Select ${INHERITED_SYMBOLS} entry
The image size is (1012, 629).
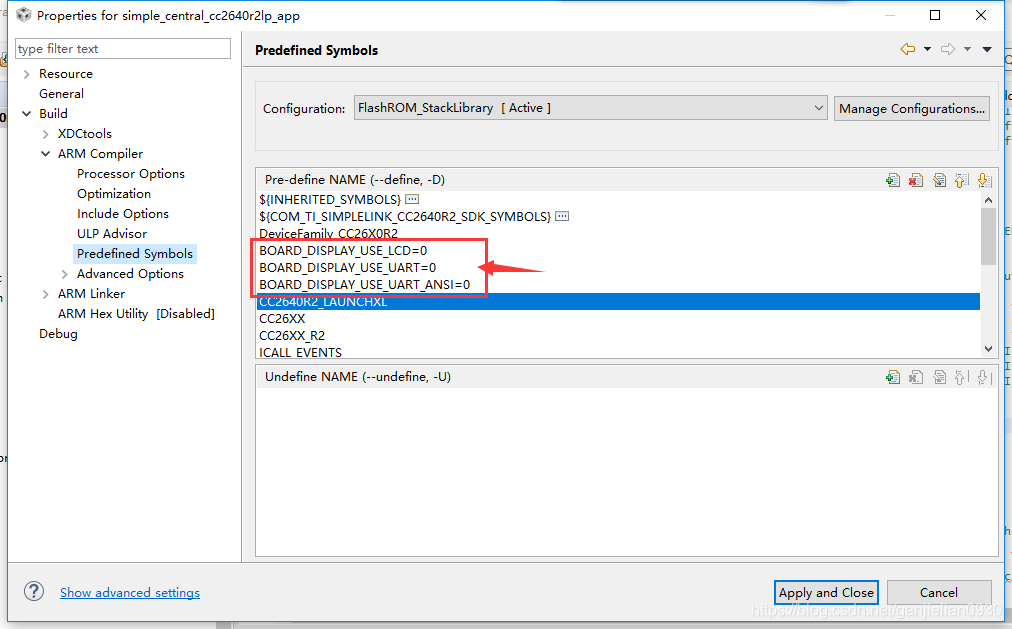pyautogui.click(x=330, y=199)
